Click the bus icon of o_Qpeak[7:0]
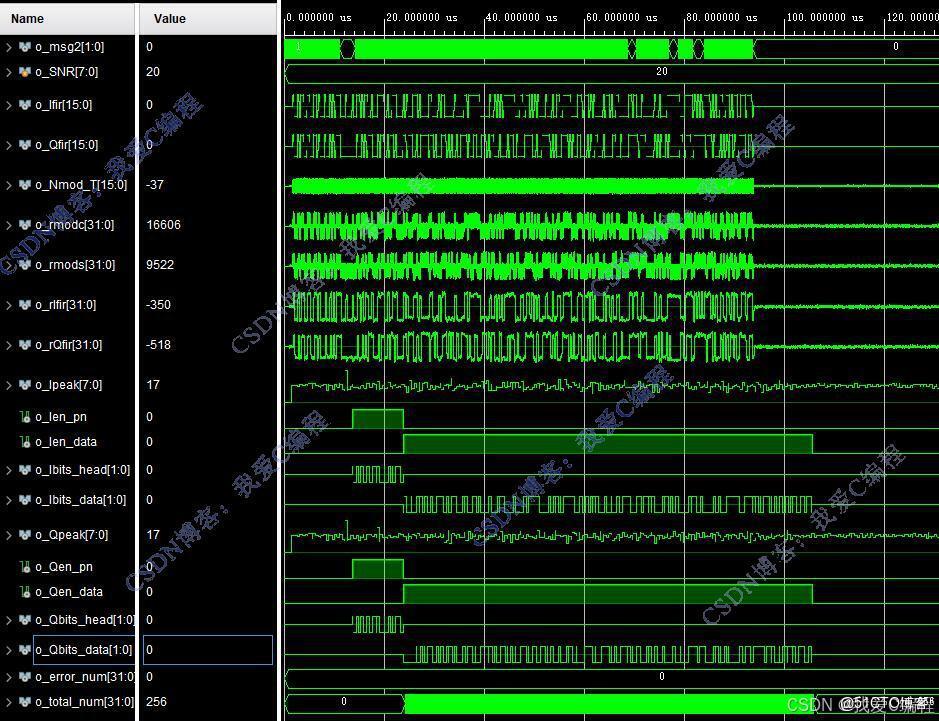 click(25, 535)
